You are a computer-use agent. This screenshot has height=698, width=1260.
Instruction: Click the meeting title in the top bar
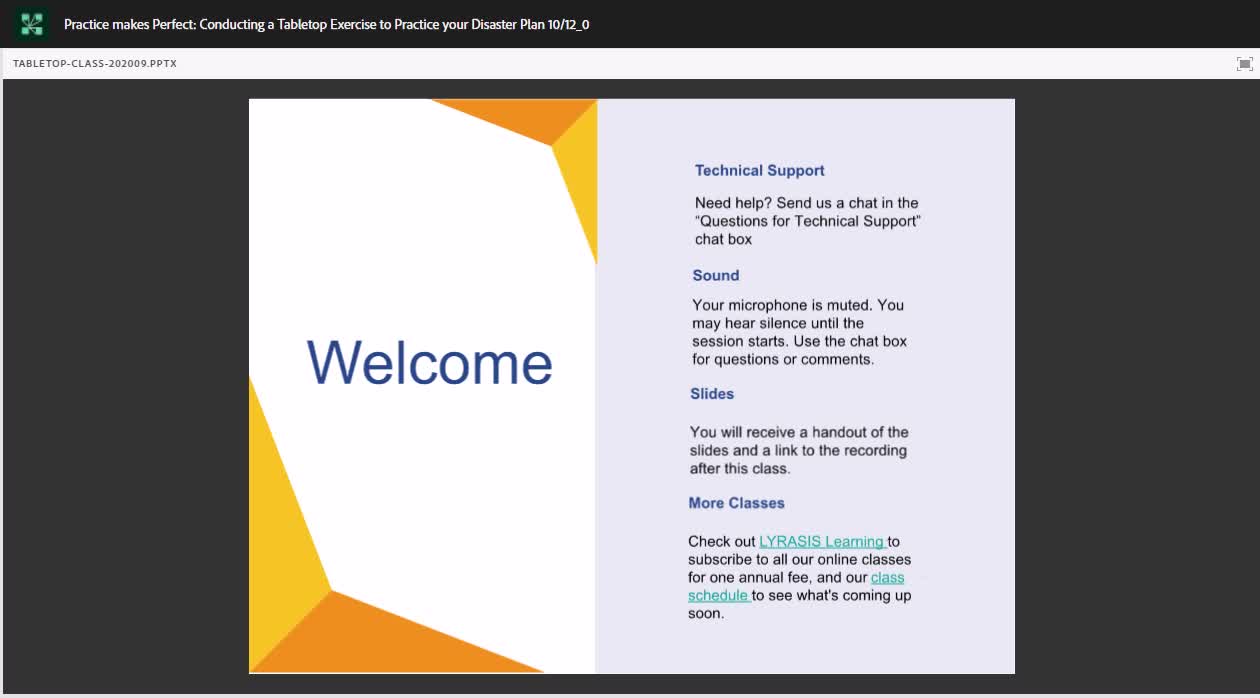327,24
